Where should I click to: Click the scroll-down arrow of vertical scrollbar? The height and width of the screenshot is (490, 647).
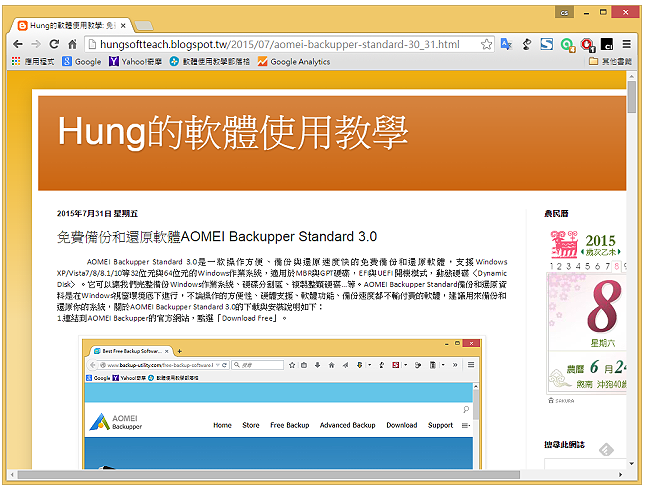[631, 464]
